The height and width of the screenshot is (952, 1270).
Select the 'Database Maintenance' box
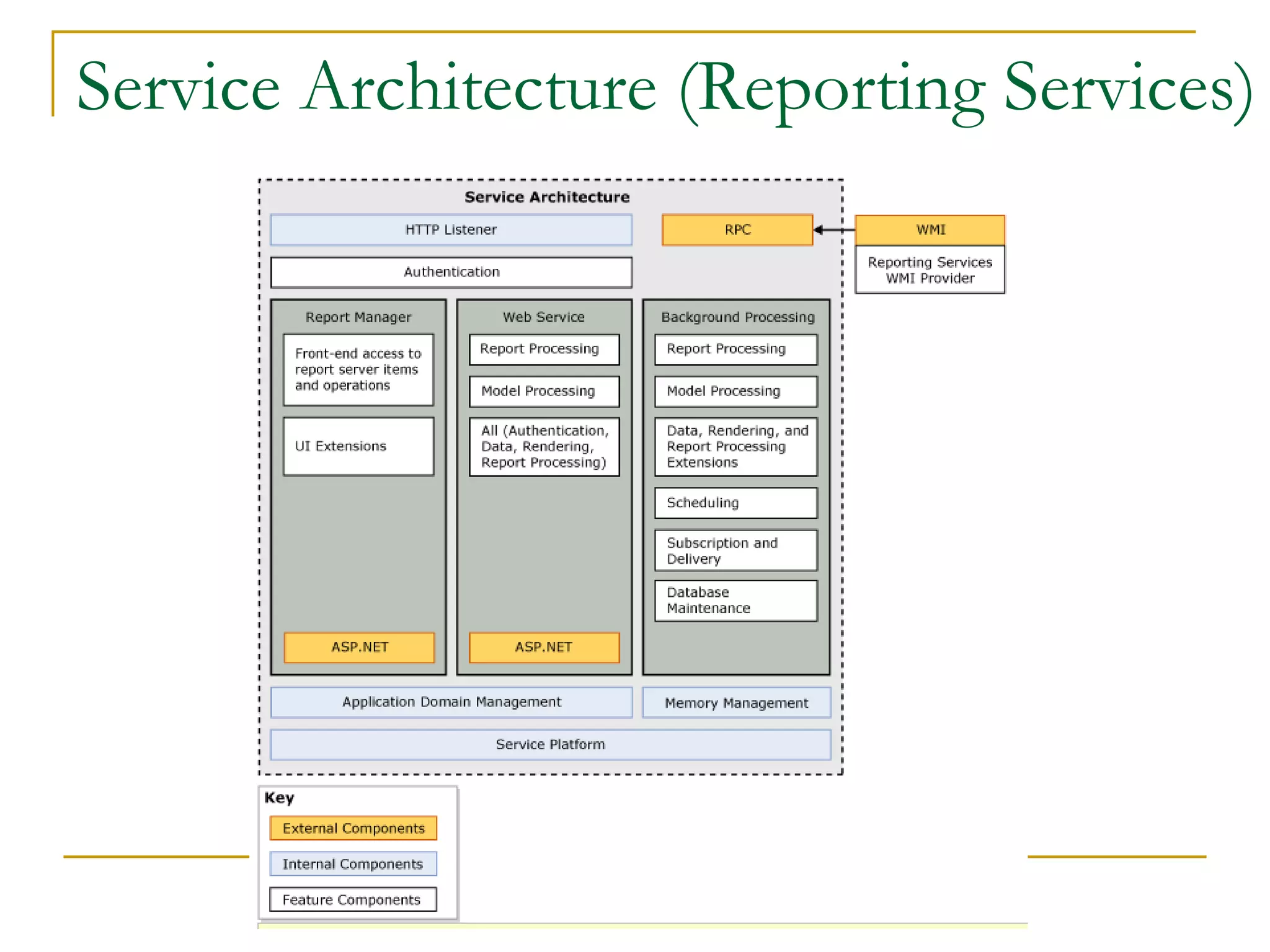coord(736,601)
